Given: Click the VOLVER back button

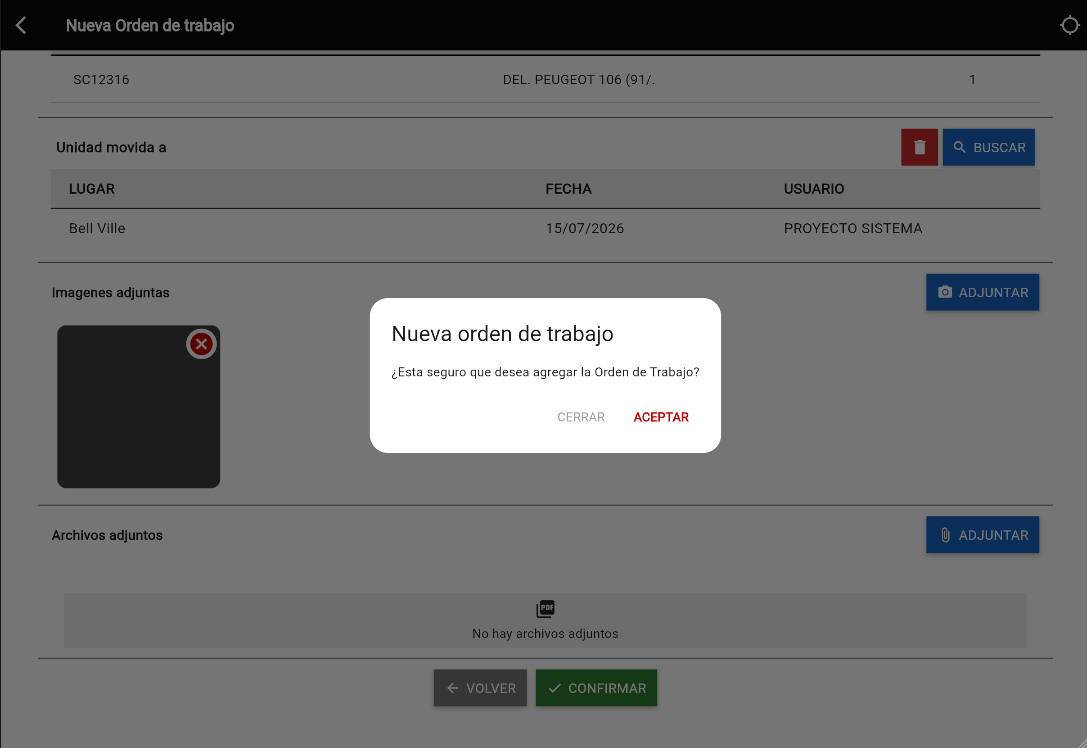Looking at the screenshot, I should click(x=480, y=688).
